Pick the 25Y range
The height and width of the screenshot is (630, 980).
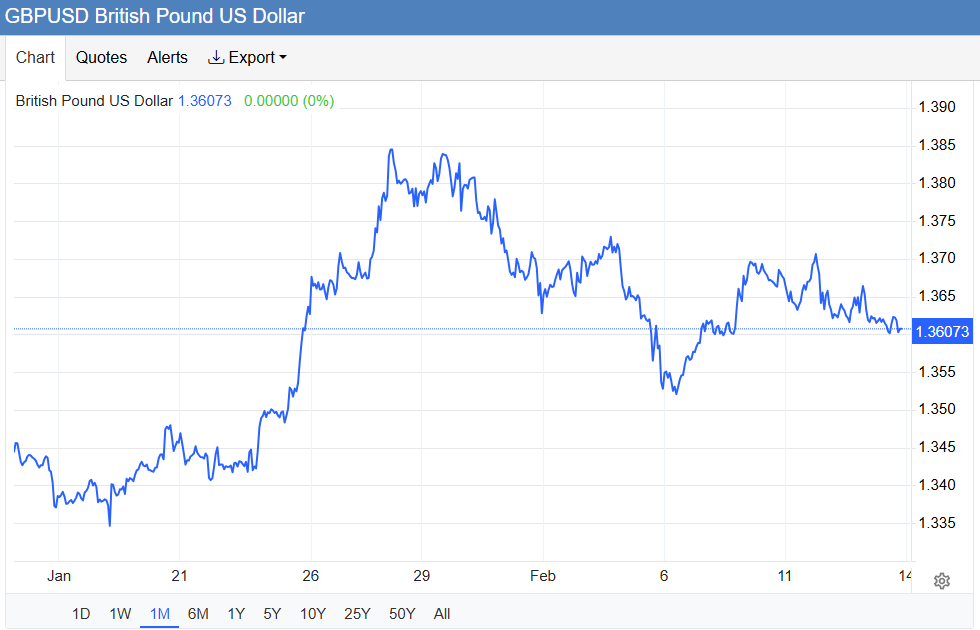(357, 613)
